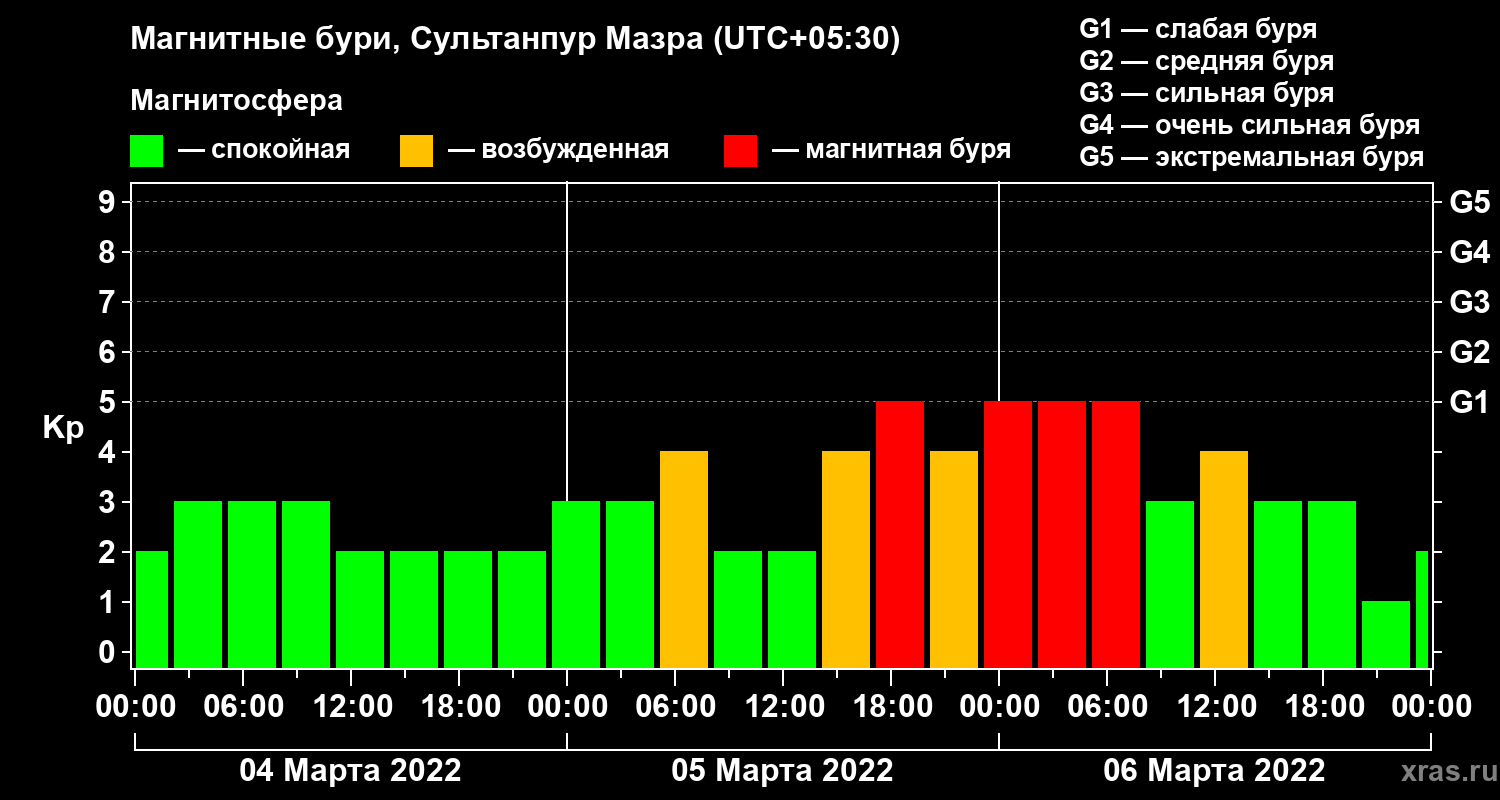The width and height of the screenshot is (1500, 800).
Task: Click 'G1 — слабая буря' legend line
Action: 1198,29
